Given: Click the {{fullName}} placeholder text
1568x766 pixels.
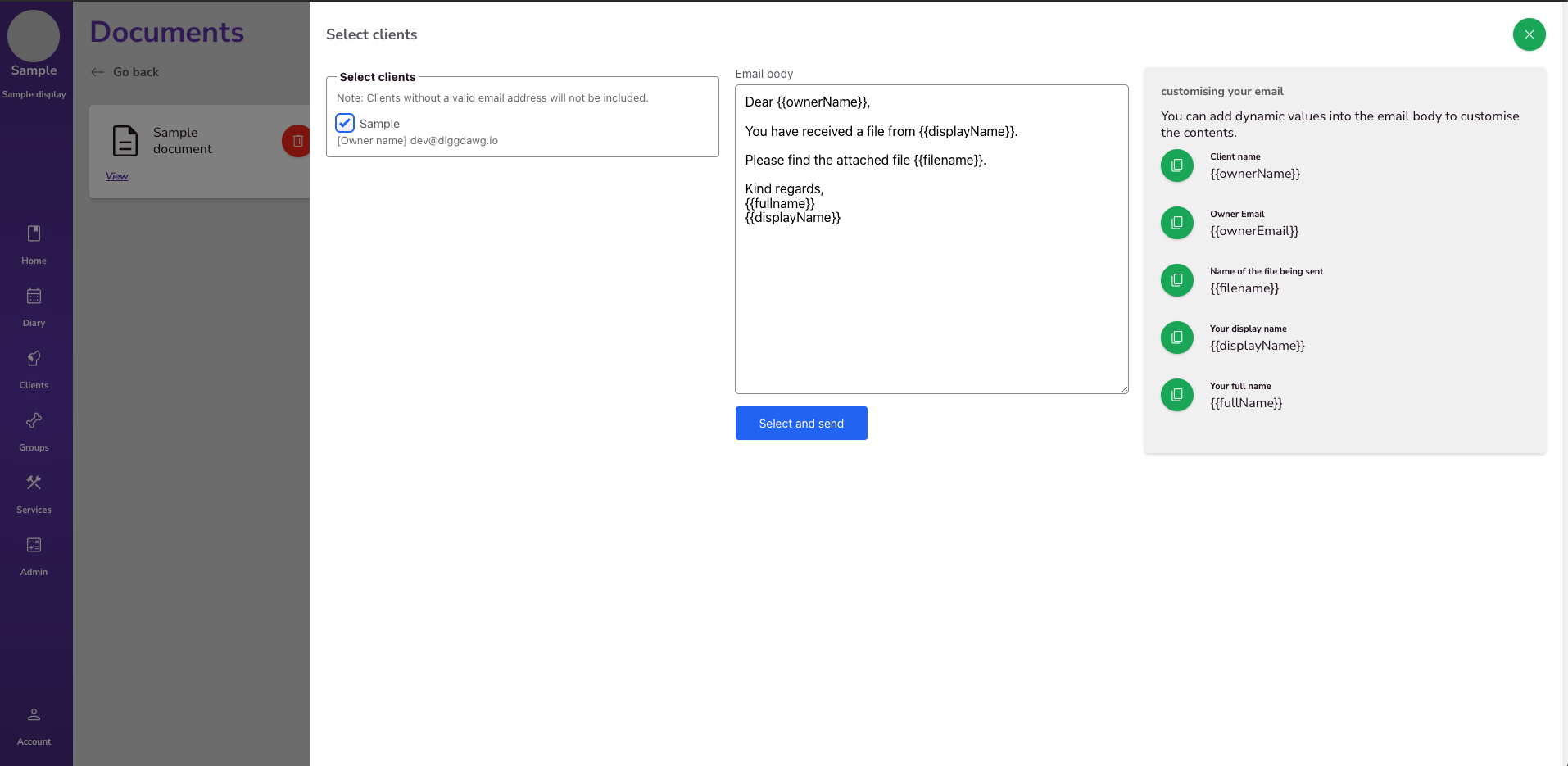Looking at the screenshot, I should pyautogui.click(x=1246, y=403).
